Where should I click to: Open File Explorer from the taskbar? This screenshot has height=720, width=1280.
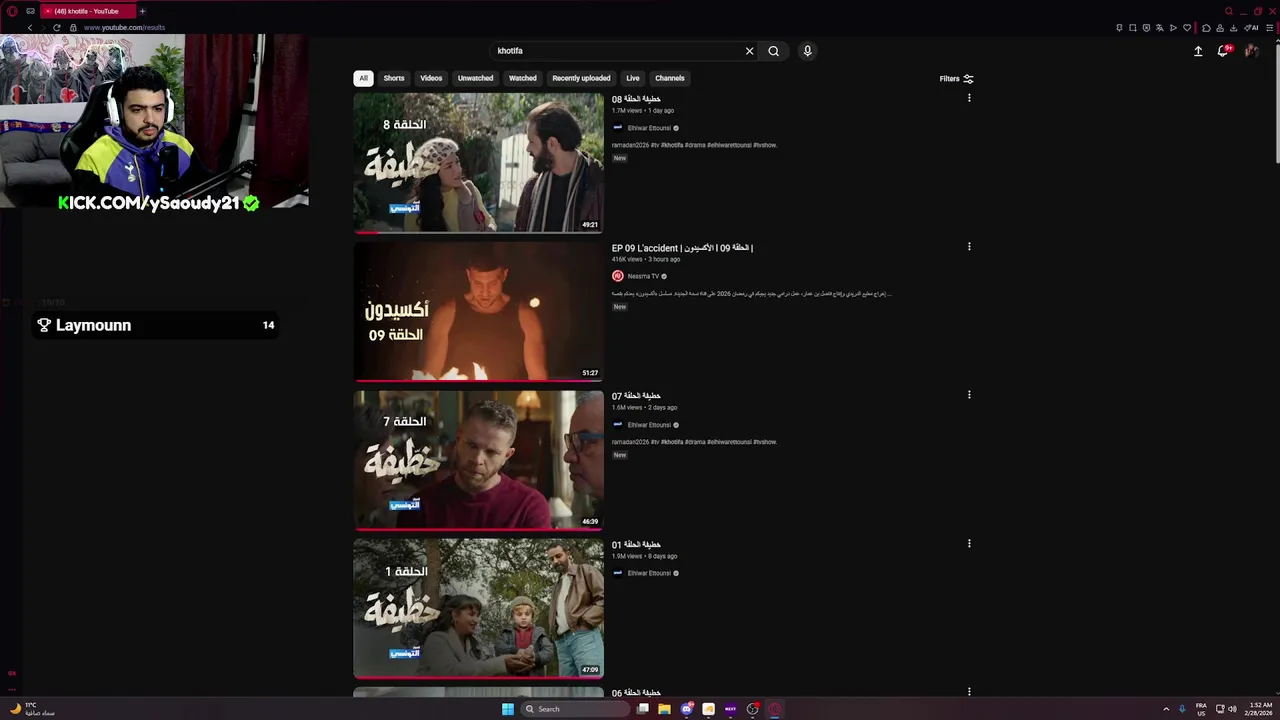tap(664, 709)
